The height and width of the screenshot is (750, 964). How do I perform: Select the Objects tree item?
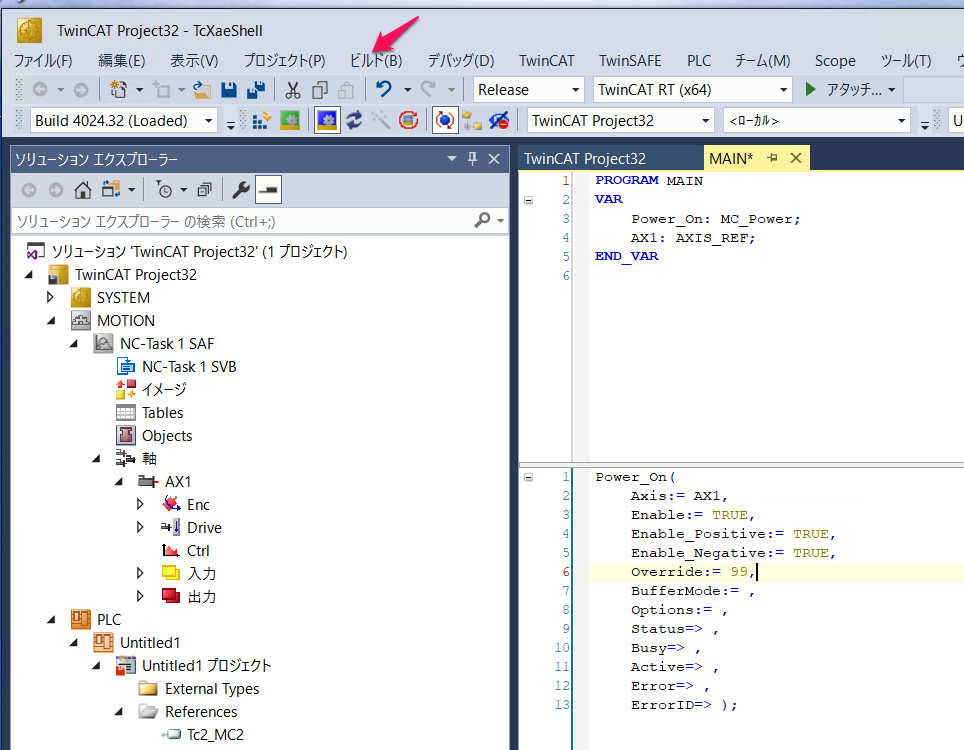(167, 436)
